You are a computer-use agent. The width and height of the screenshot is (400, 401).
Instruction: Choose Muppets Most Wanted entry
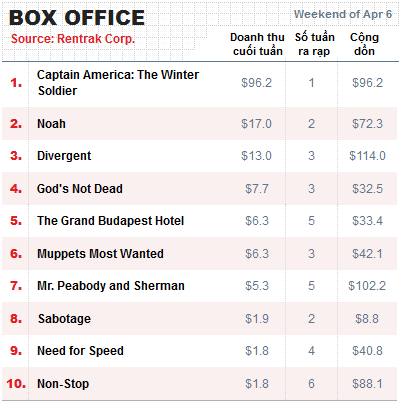pos(100,254)
